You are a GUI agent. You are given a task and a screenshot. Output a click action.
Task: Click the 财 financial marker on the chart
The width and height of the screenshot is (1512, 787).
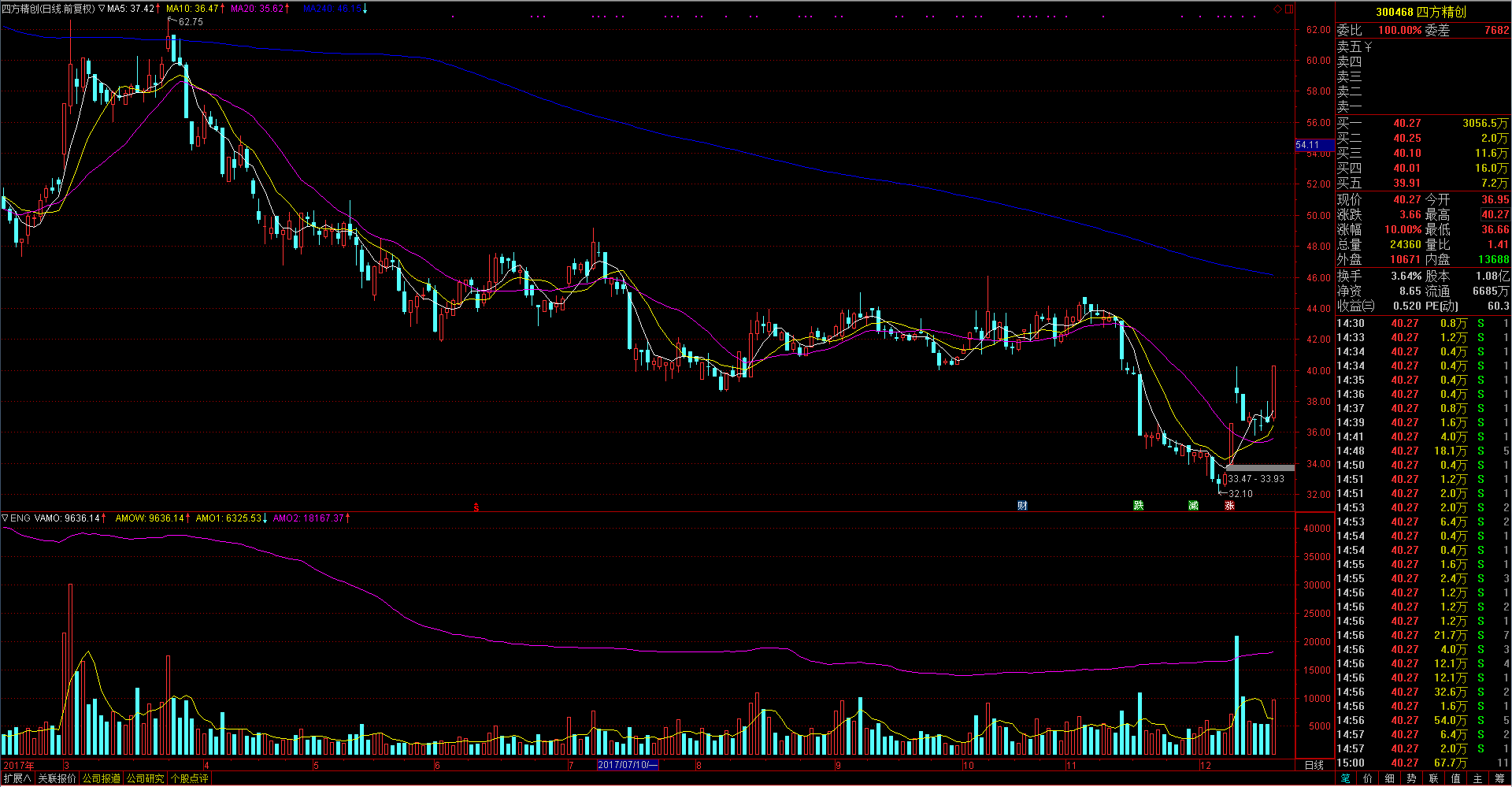[x=1022, y=506]
